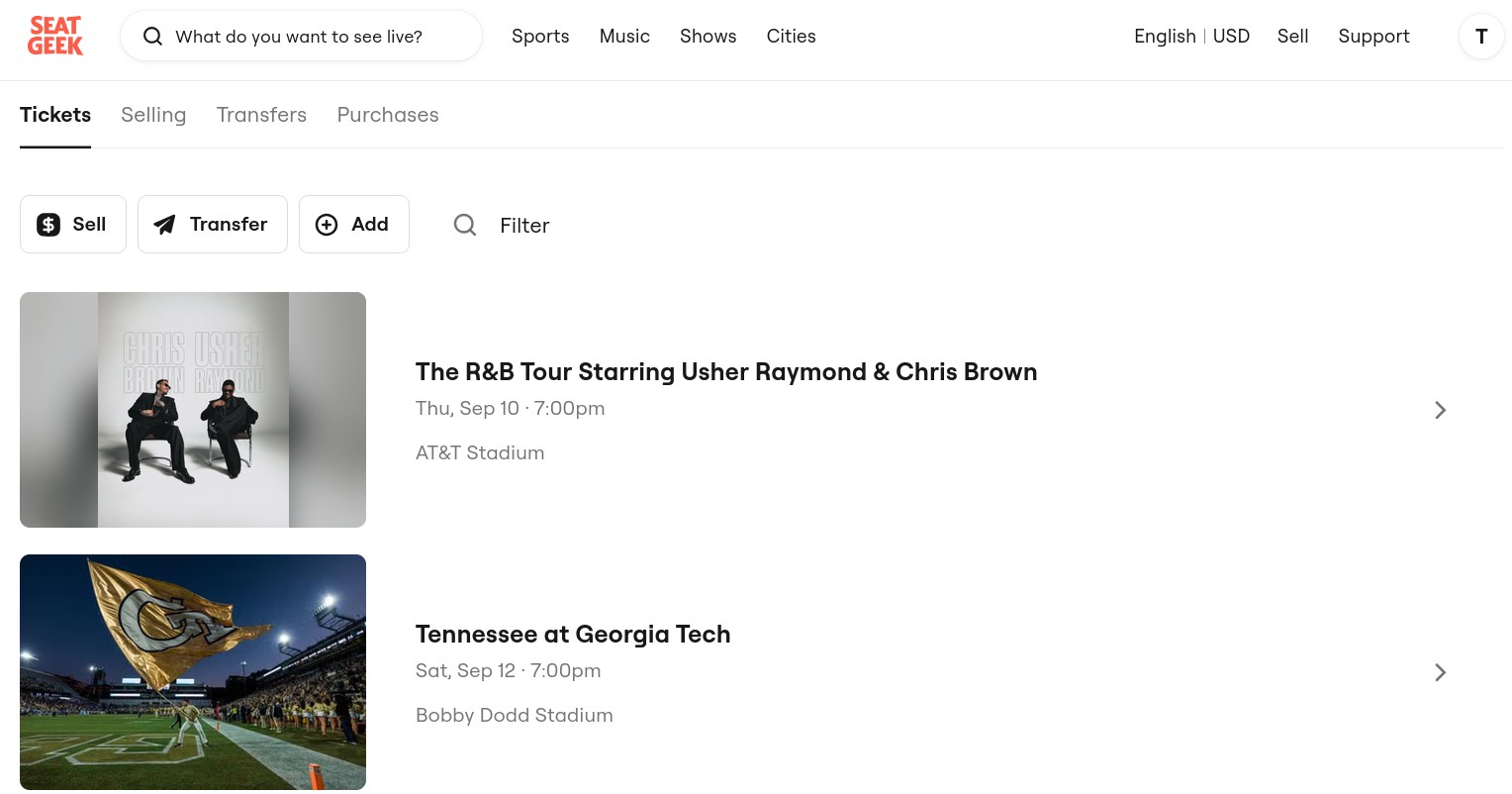Viewport: 1512px width, 794px height.
Task: Open the Music menu
Action: coord(624,37)
